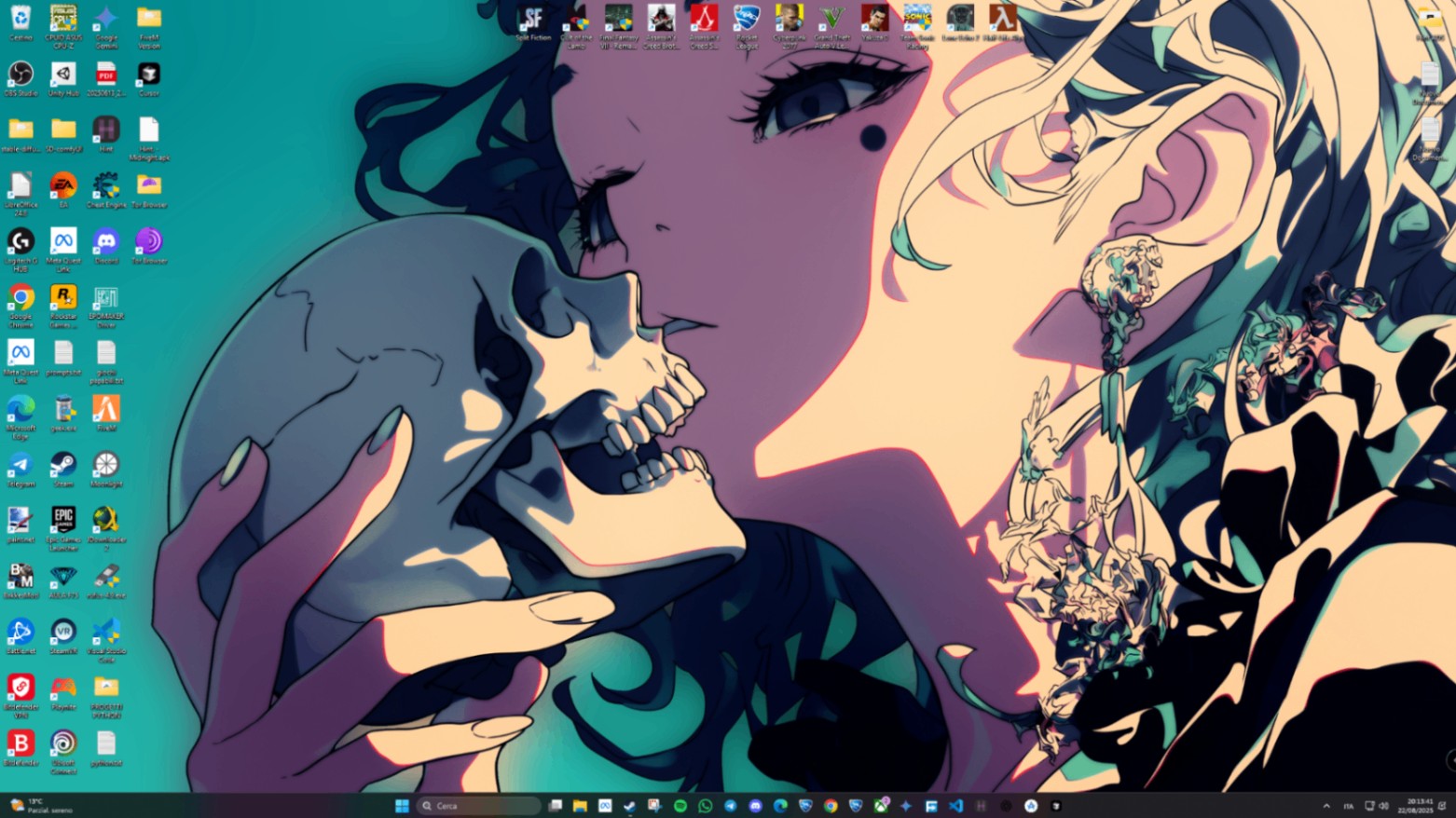Launch OBS Studio from desktop

[x=21, y=78]
